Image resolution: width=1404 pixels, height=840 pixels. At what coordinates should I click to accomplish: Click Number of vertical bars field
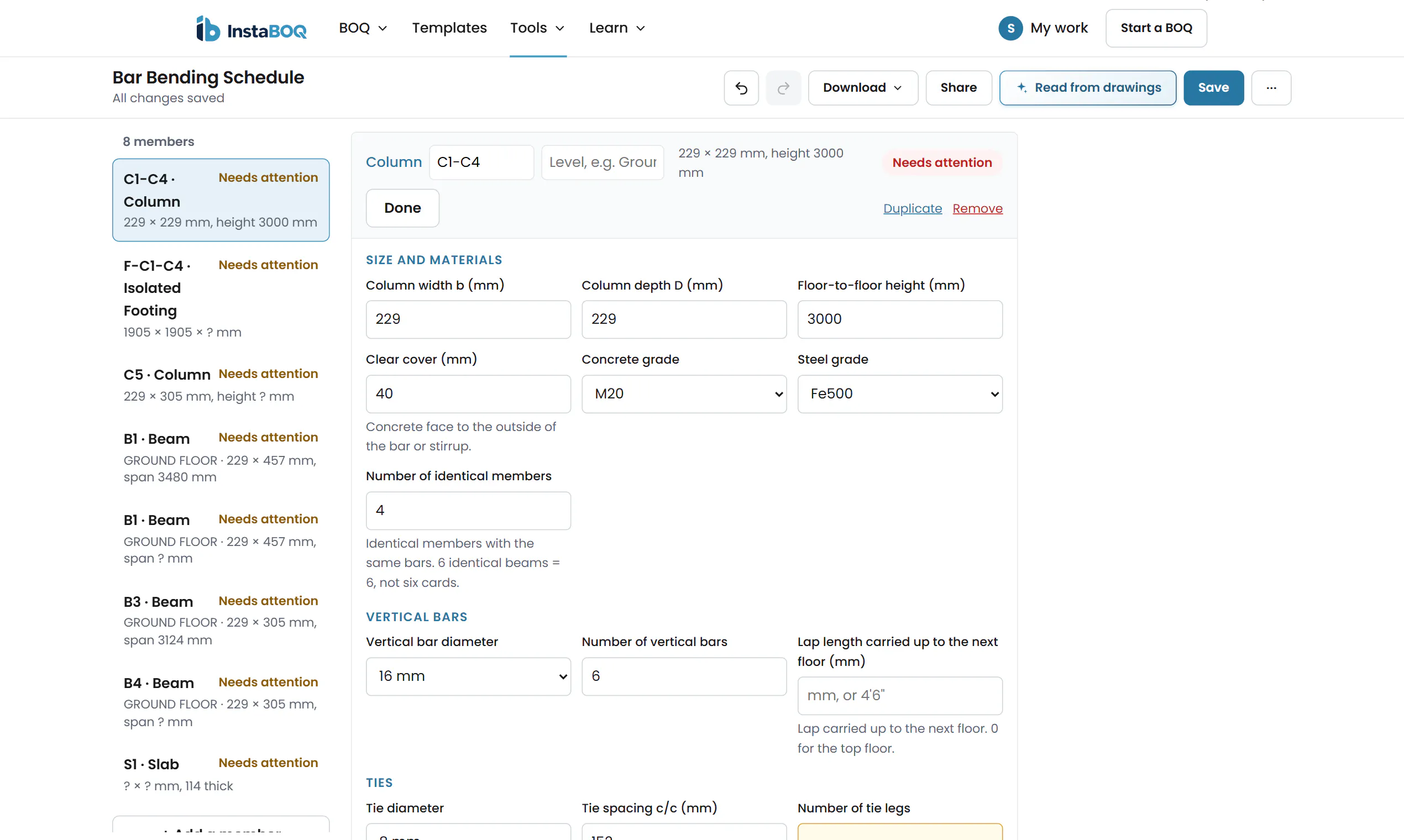coord(684,676)
